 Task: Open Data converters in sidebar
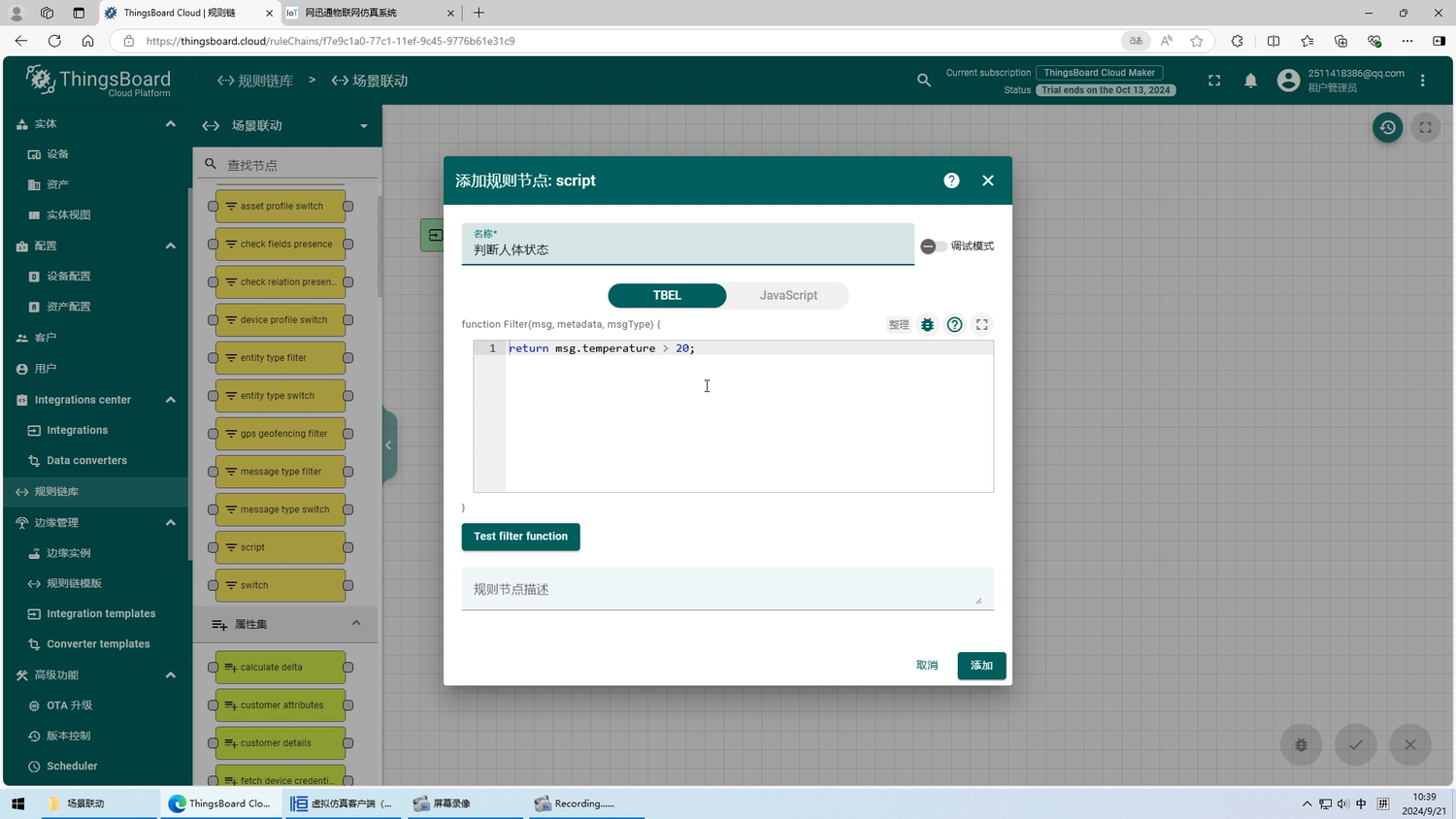click(86, 461)
